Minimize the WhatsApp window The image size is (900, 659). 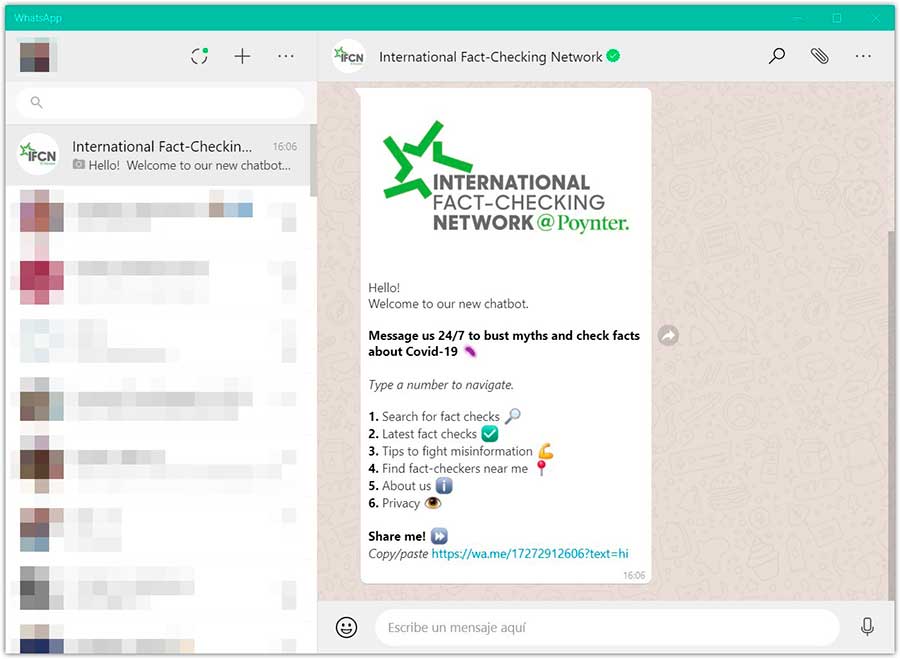coord(798,18)
